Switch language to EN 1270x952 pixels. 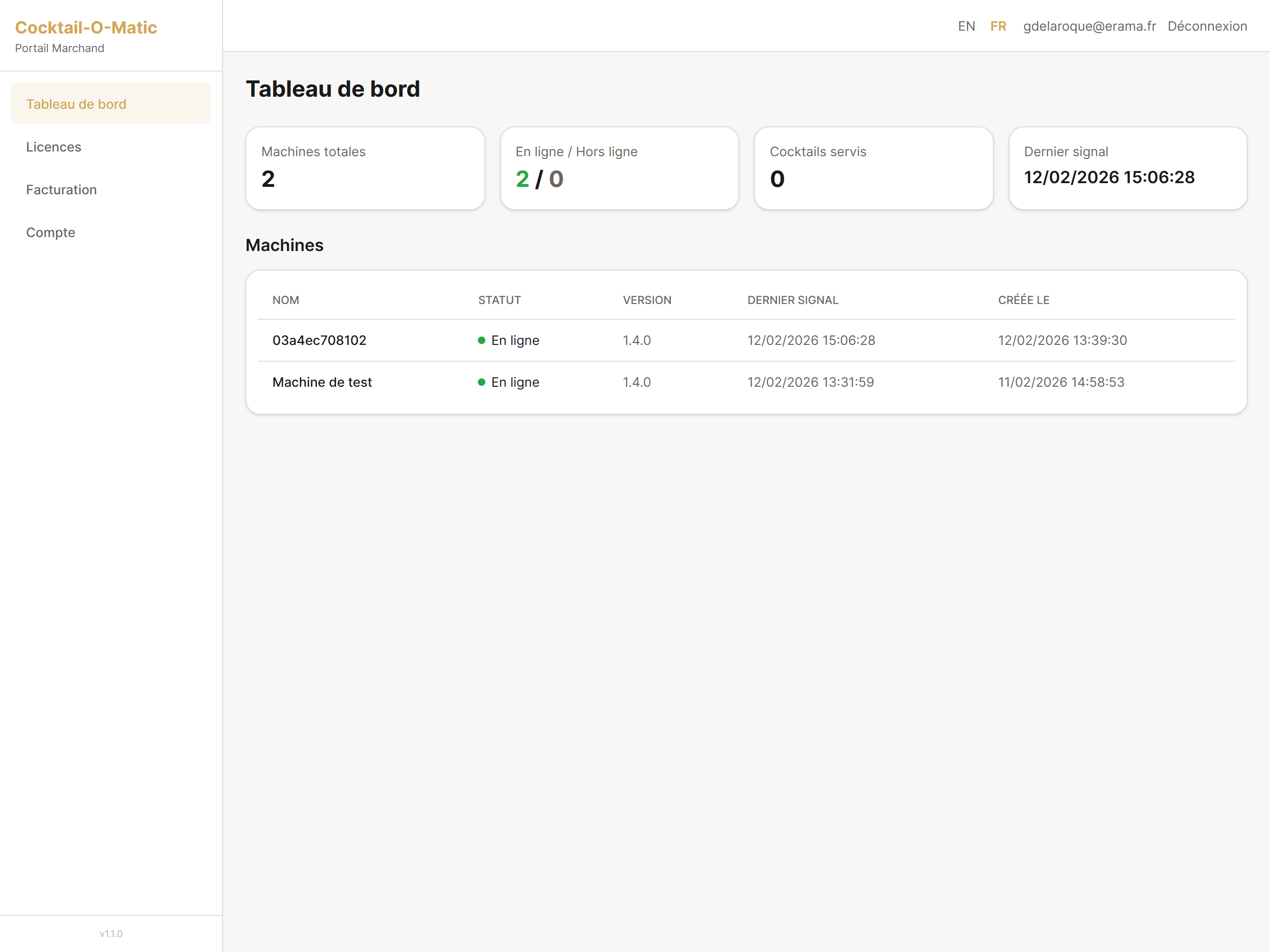(966, 26)
